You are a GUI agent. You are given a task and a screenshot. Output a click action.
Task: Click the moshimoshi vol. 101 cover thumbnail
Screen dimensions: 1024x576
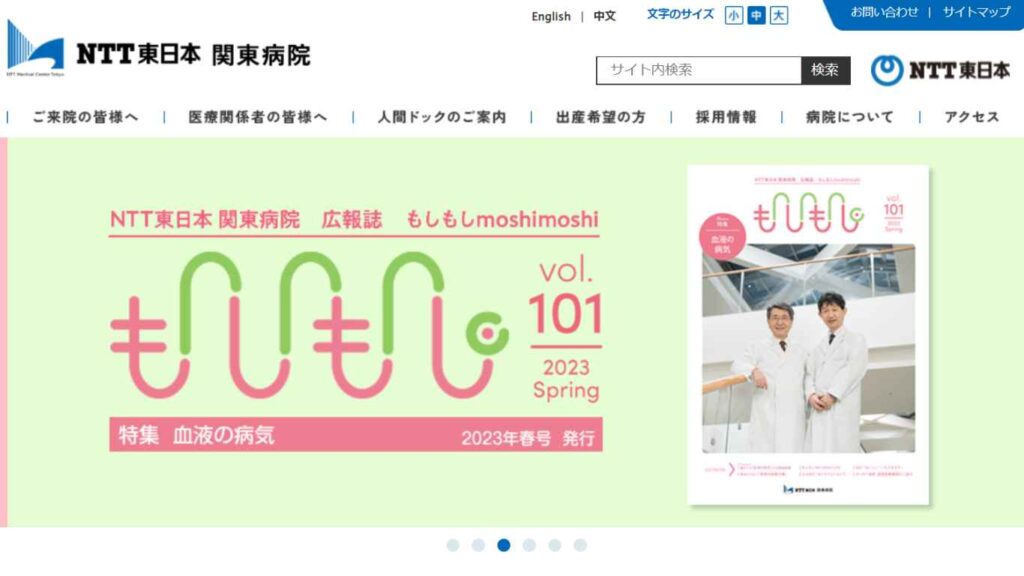pos(808,335)
